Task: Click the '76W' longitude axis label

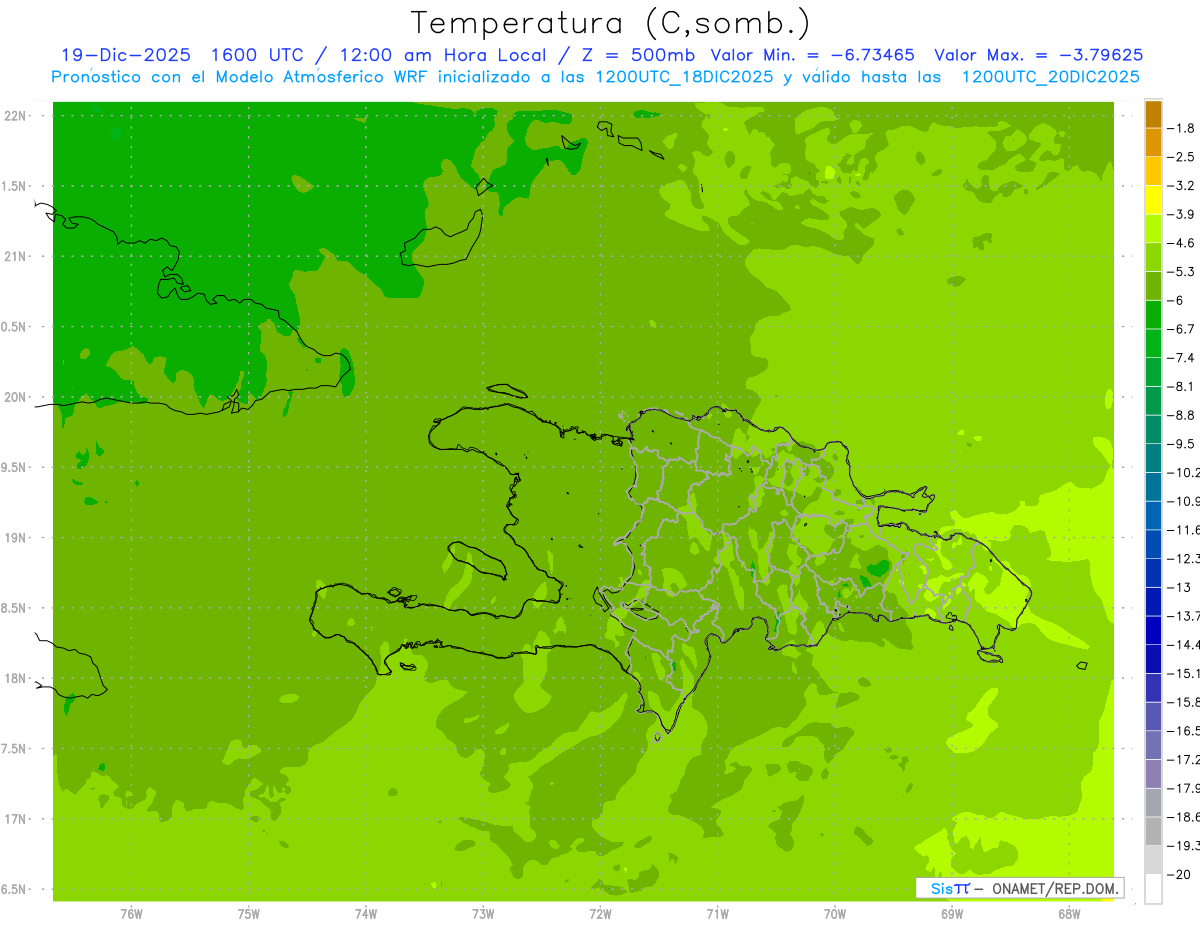Action: click(131, 914)
